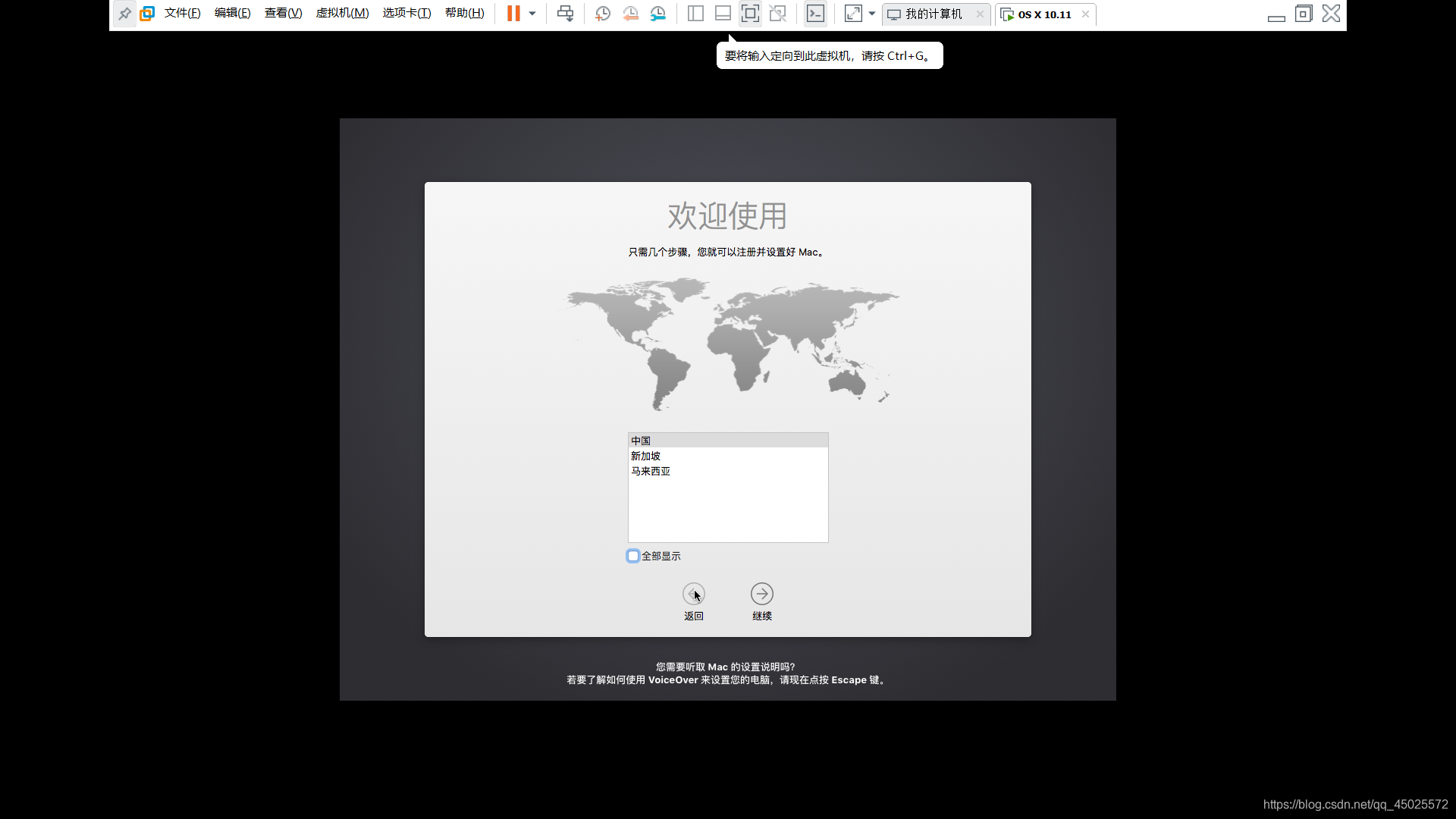Click the 返回 back button
Viewport: 1456px width, 819px height.
(x=694, y=594)
